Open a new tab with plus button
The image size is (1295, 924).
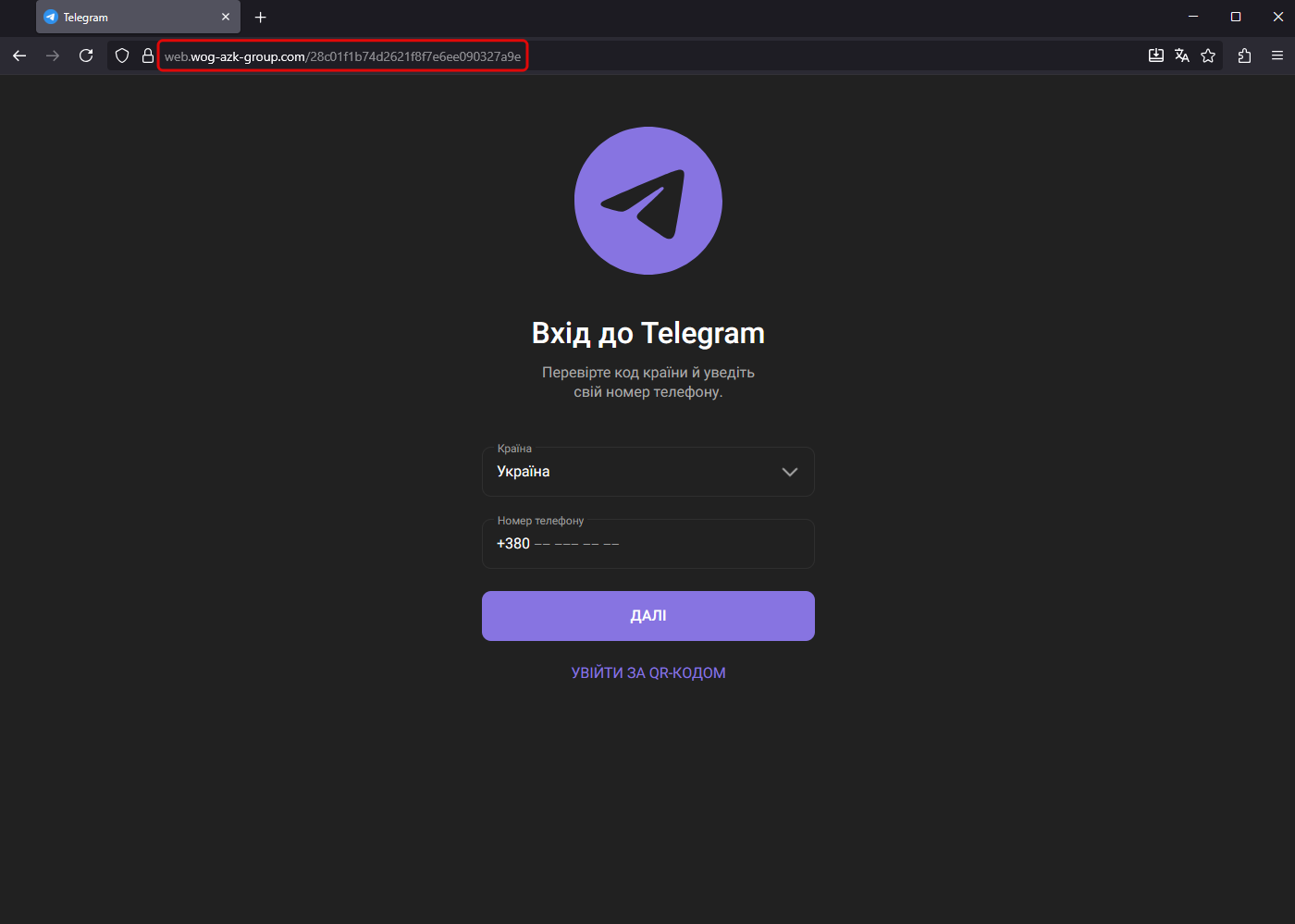tap(261, 18)
